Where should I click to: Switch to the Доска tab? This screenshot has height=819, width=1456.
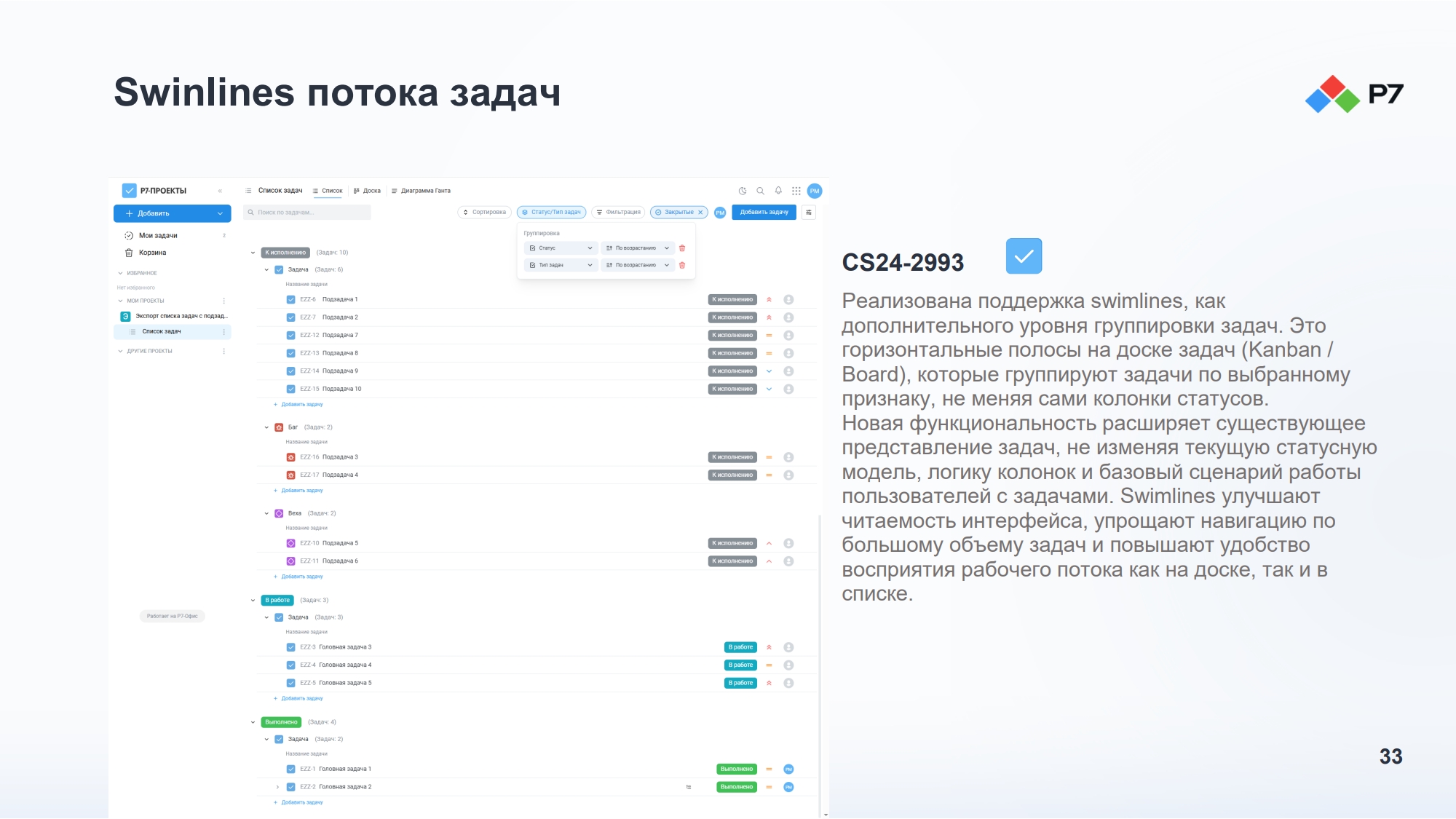(367, 191)
